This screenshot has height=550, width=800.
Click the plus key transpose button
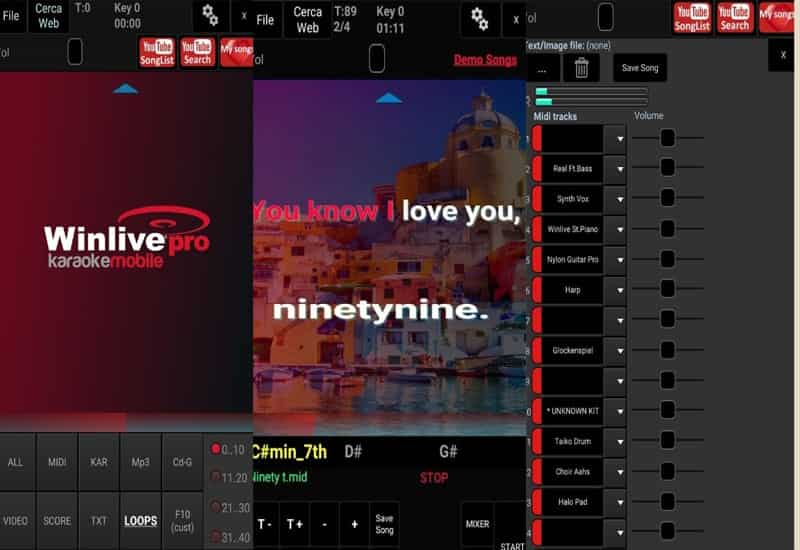(355, 524)
